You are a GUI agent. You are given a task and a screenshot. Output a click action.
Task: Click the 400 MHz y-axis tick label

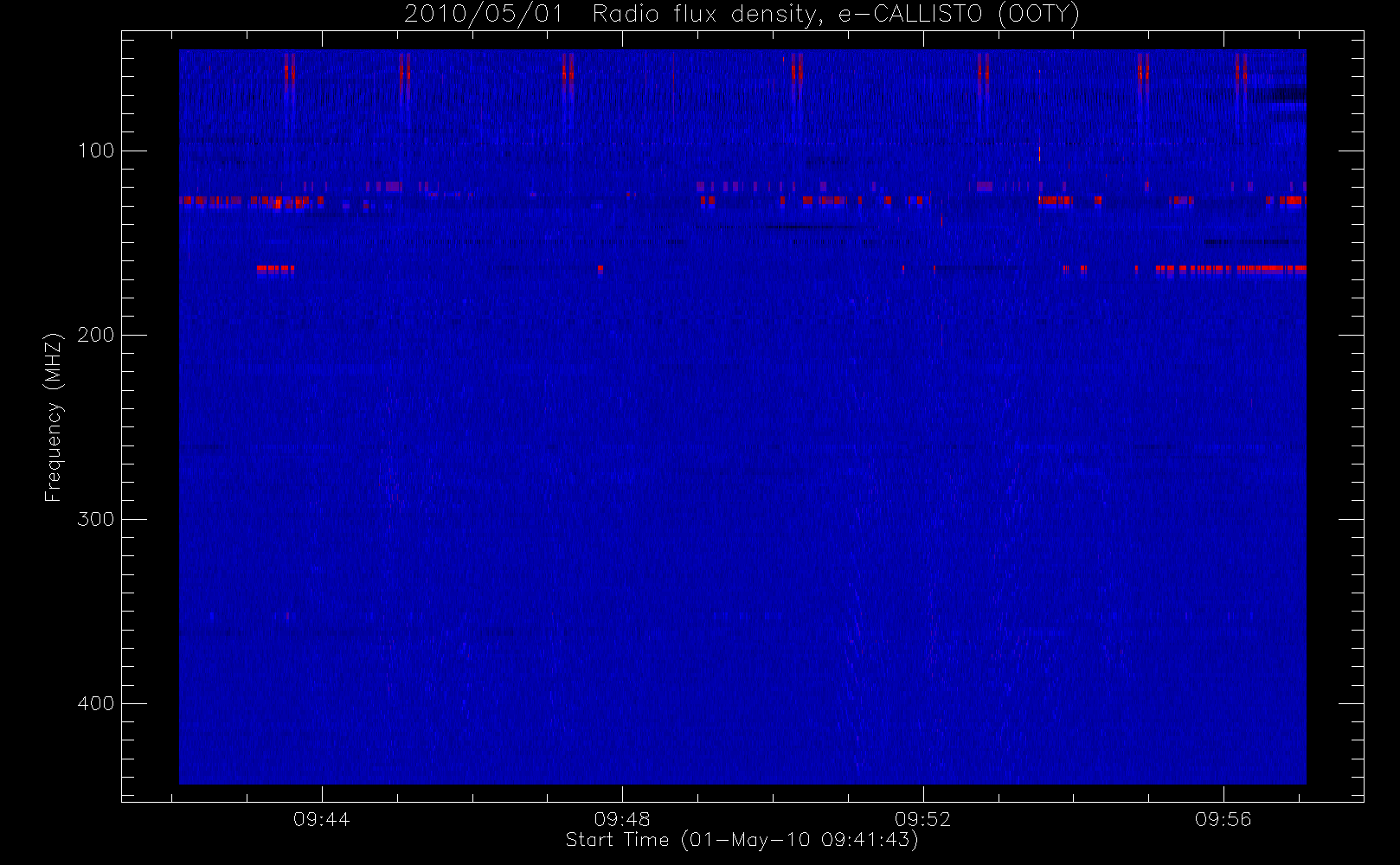tap(96, 703)
